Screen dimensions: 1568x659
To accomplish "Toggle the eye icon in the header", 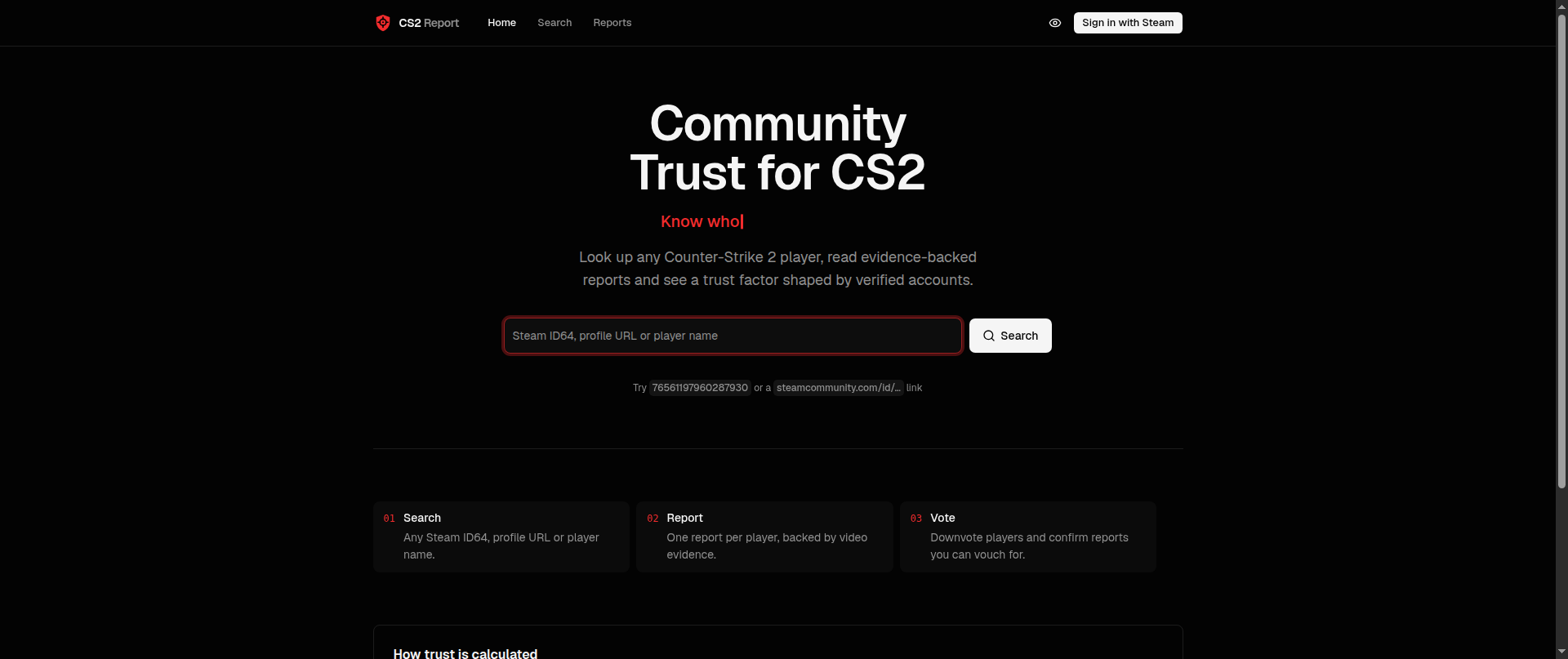I will click(x=1055, y=23).
